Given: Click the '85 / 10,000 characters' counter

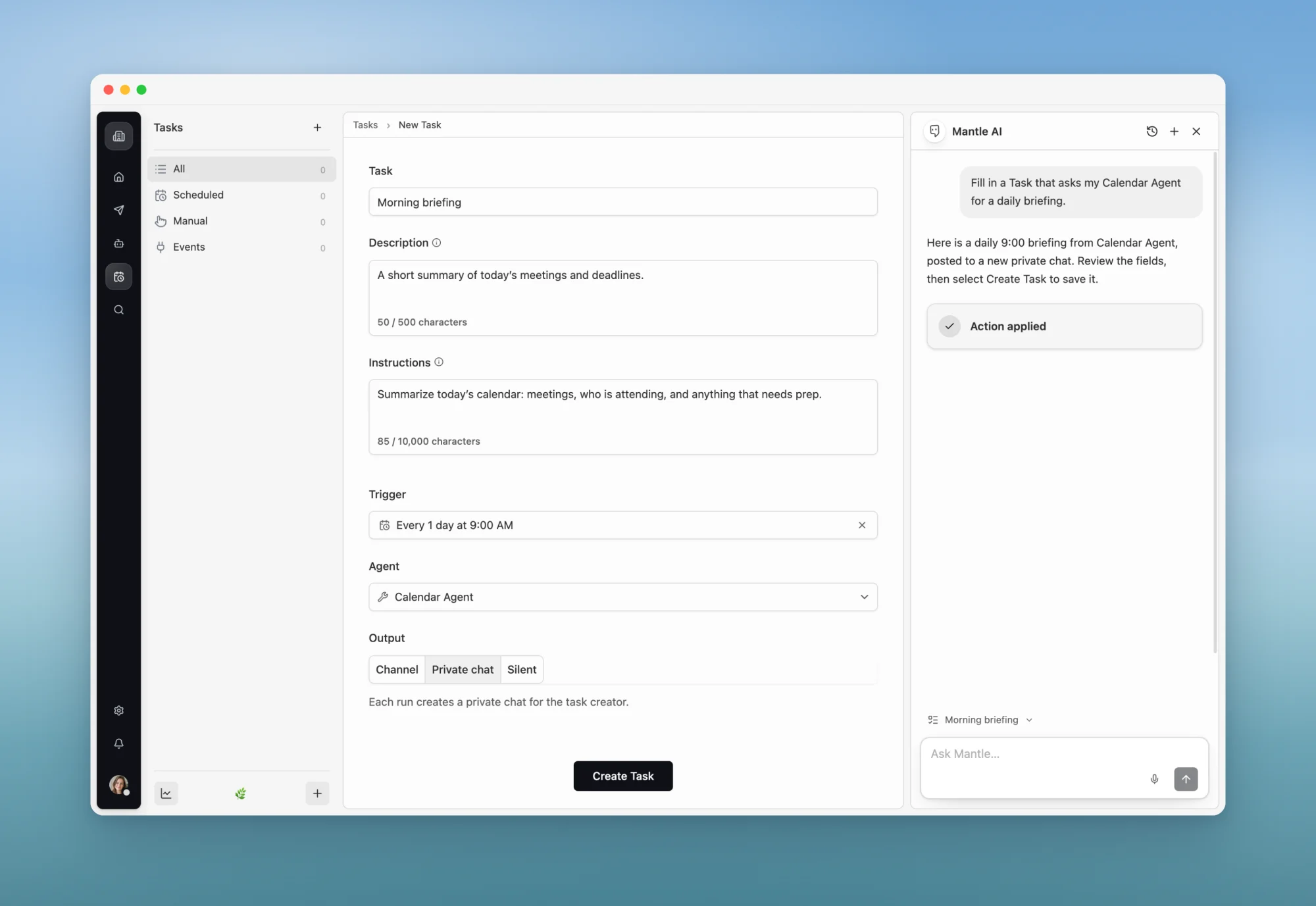Looking at the screenshot, I should [x=428, y=441].
